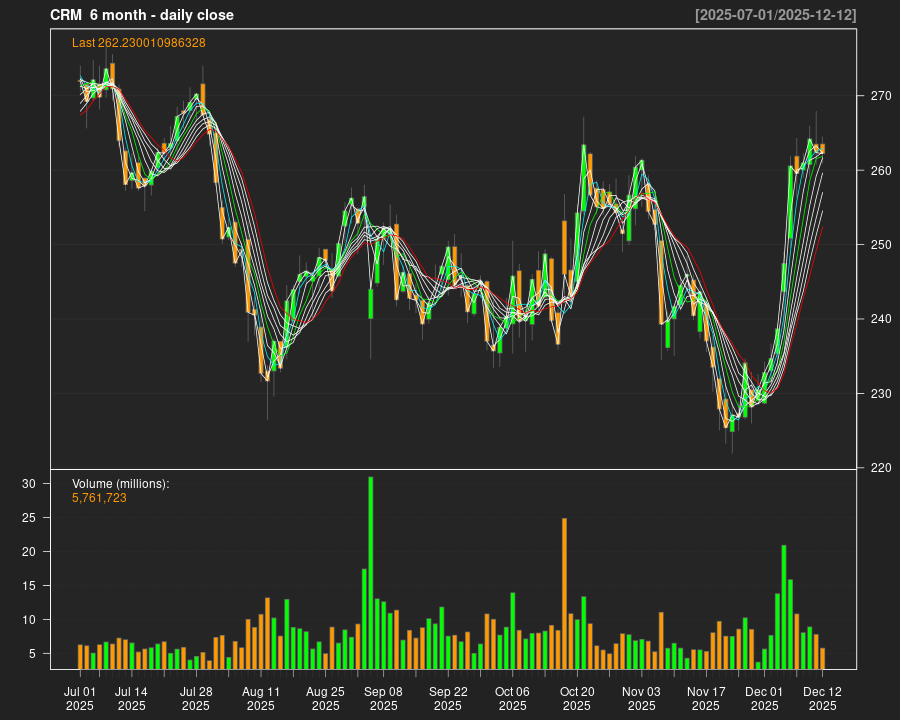Click the Volume (millions) heading
The height and width of the screenshot is (720, 900).
(x=120, y=484)
